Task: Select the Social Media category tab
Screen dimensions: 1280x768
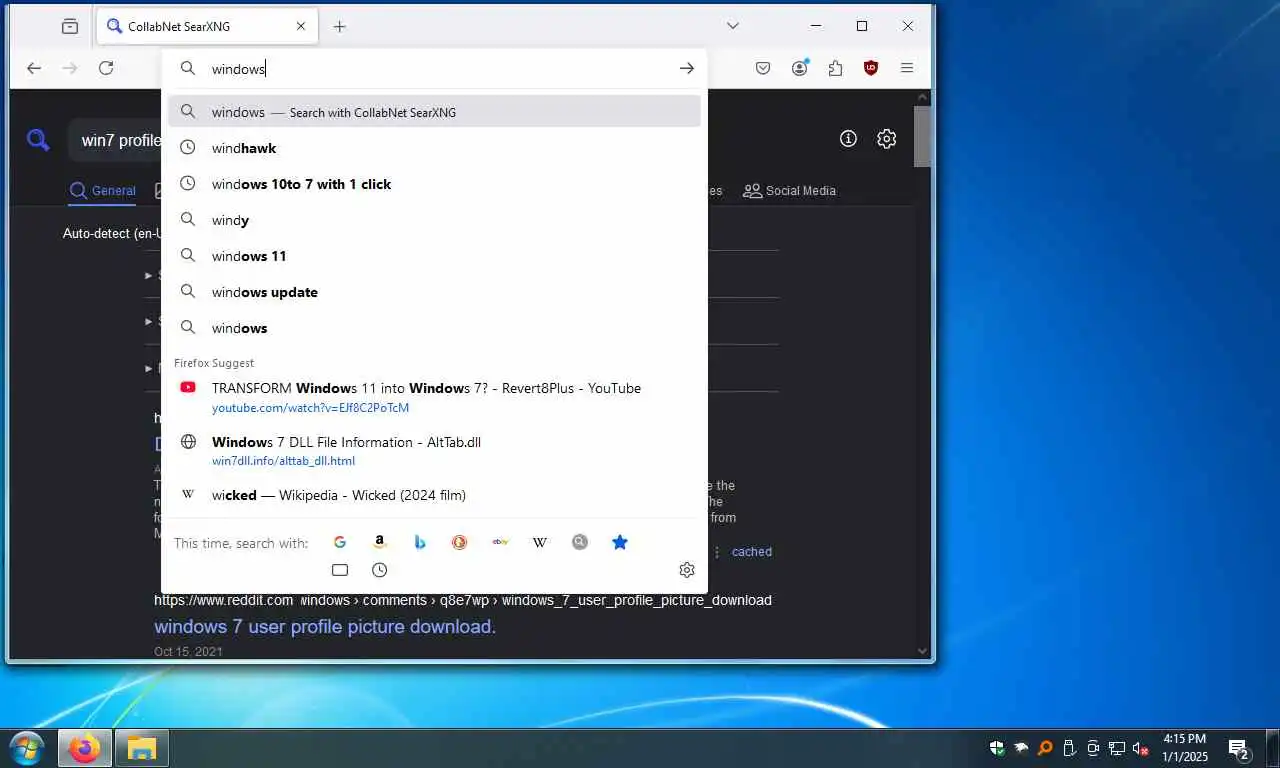Action: 789,191
